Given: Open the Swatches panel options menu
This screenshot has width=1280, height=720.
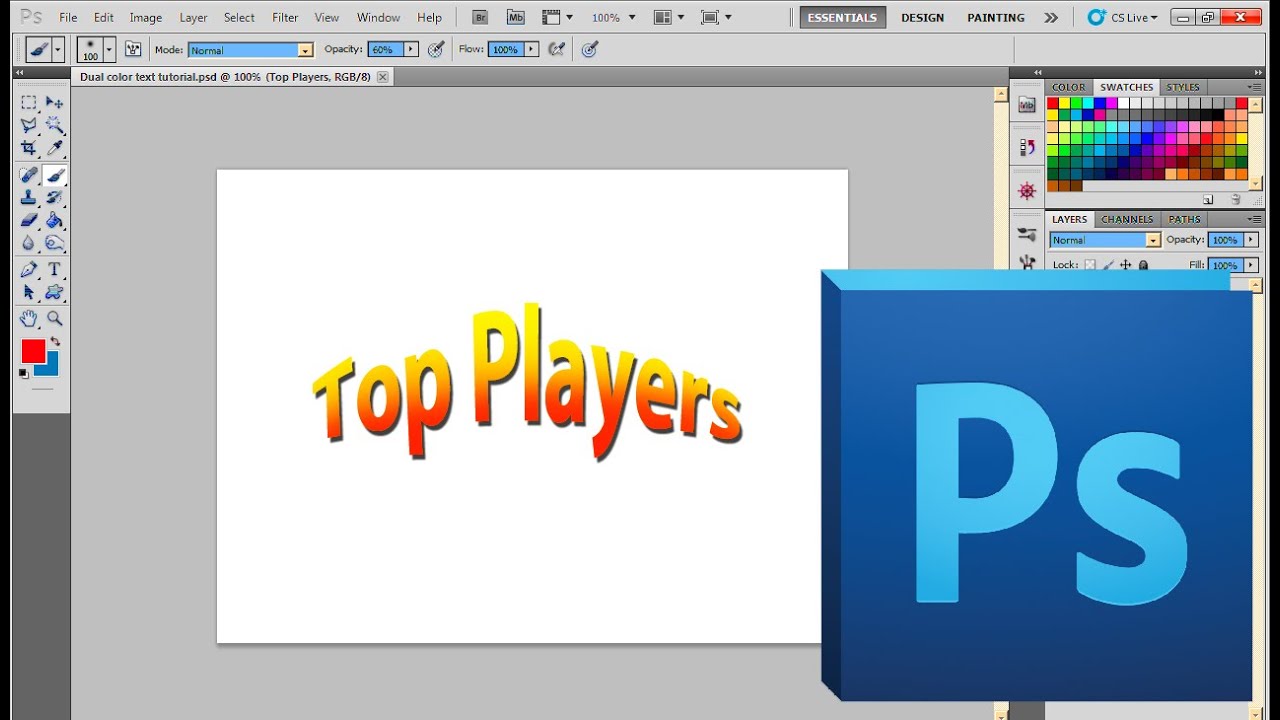Looking at the screenshot, I should [x=1254, y=87].
